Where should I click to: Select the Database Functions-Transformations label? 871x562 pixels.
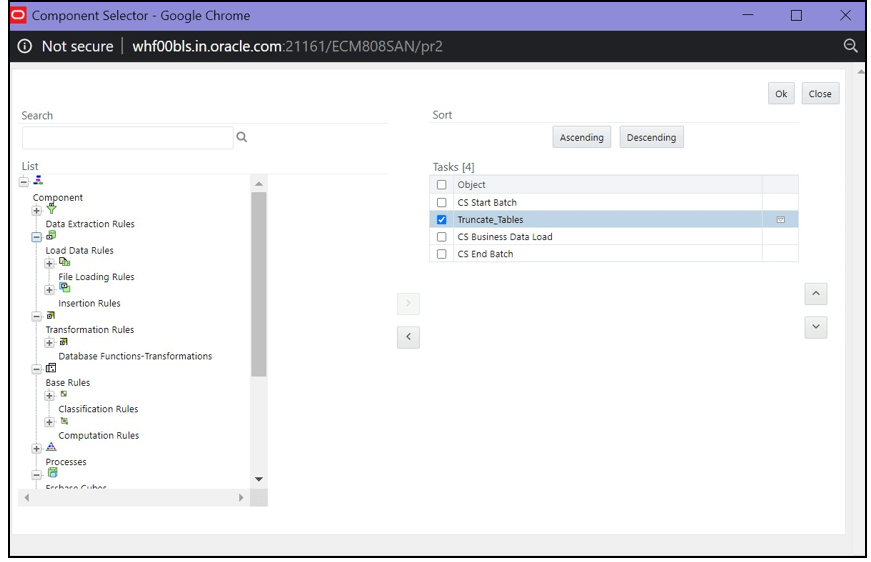click(135, 356)
